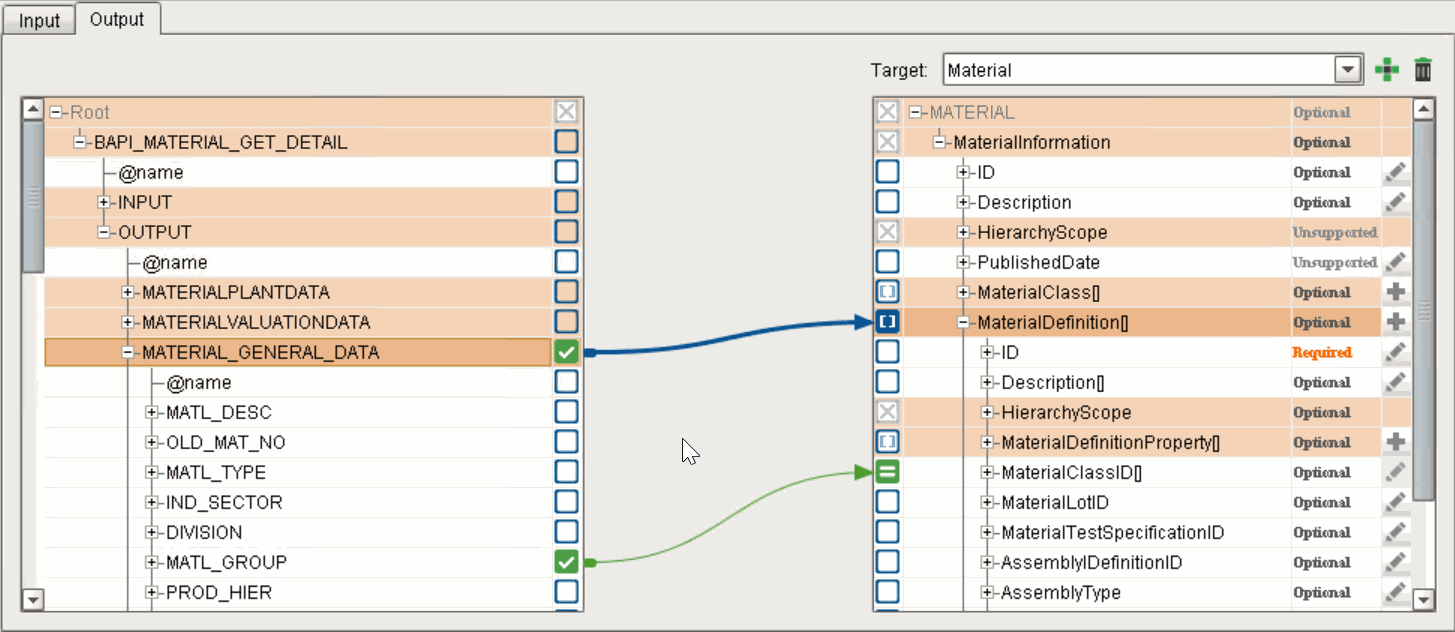1455x632 pixels.
Task: Click the green equals mapping icon for MaterialClassID[]
Action: pyautogui.click(x=887, y=472)
